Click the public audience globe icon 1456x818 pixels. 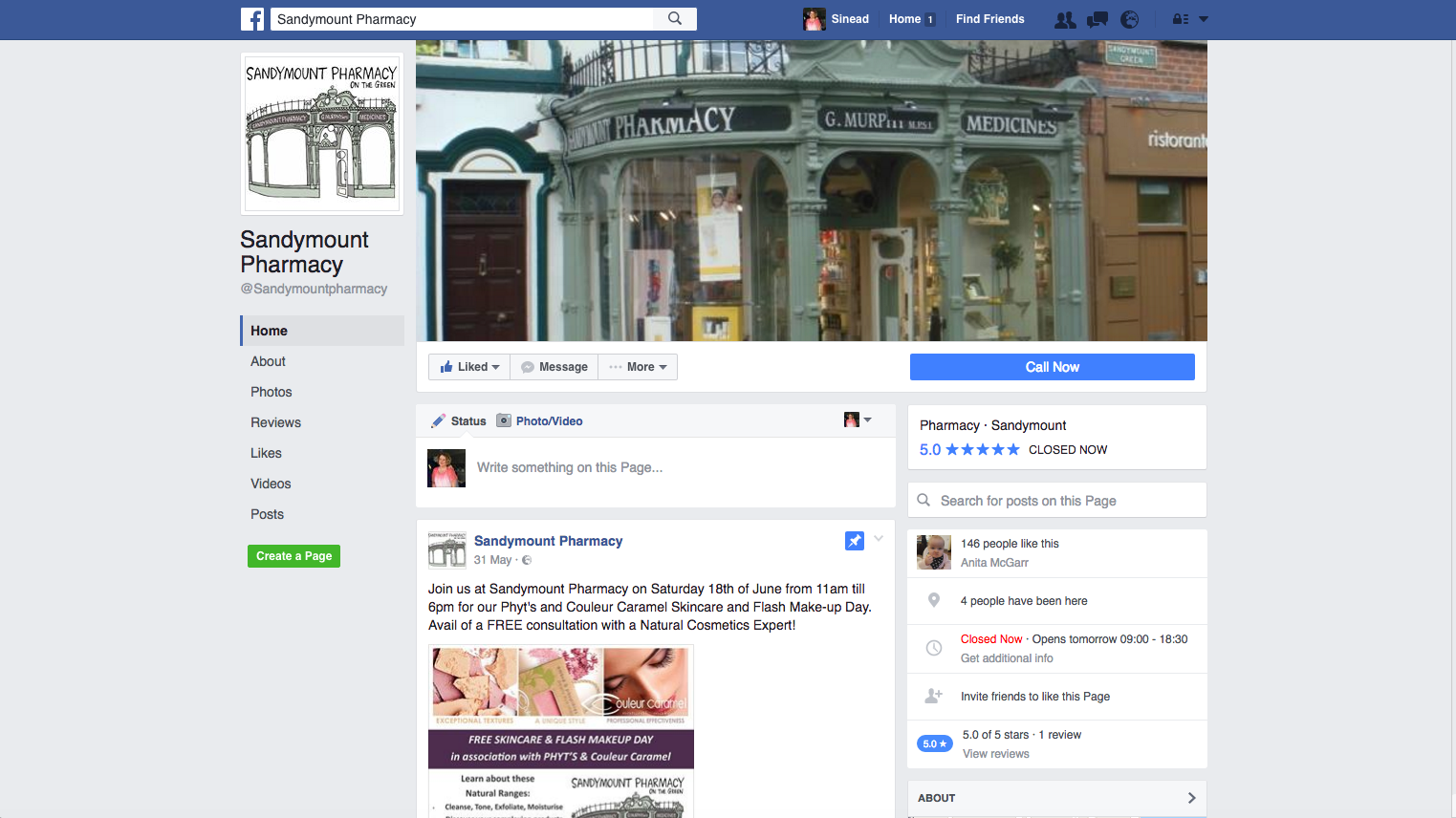coord(527,560)
